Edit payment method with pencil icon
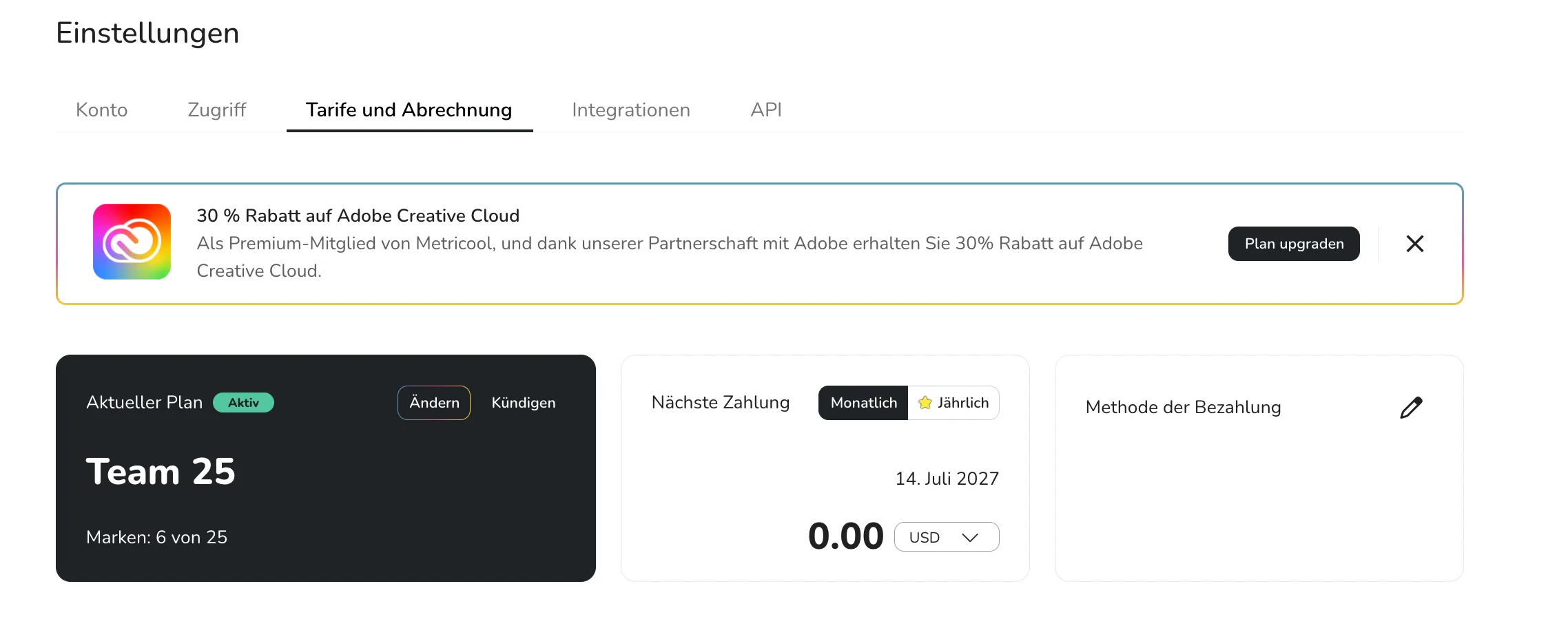This screenshot has width=1568, height=617. pyautogui.click(x=1410, y=408)
